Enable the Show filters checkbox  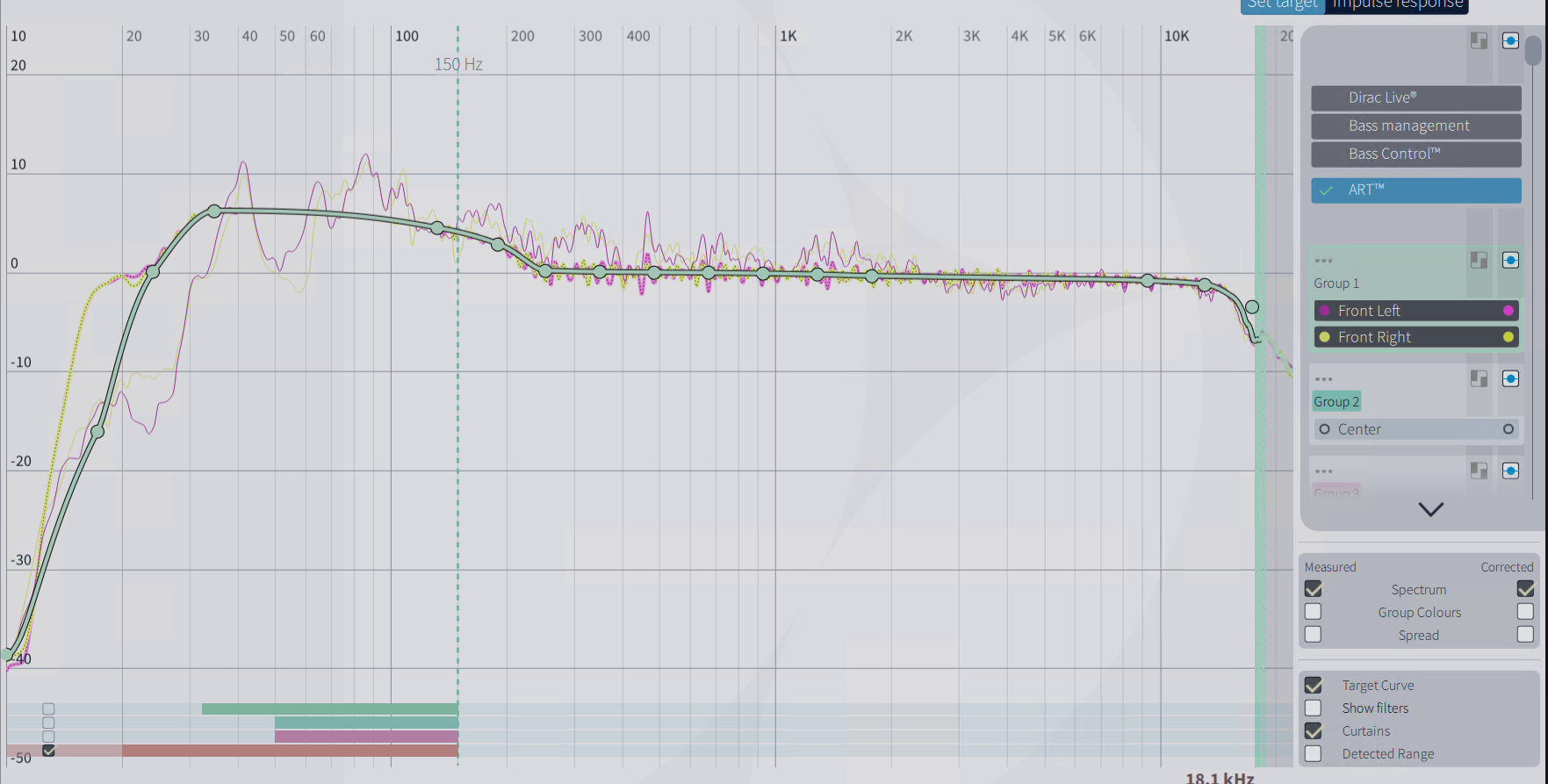coord(1314,708)
